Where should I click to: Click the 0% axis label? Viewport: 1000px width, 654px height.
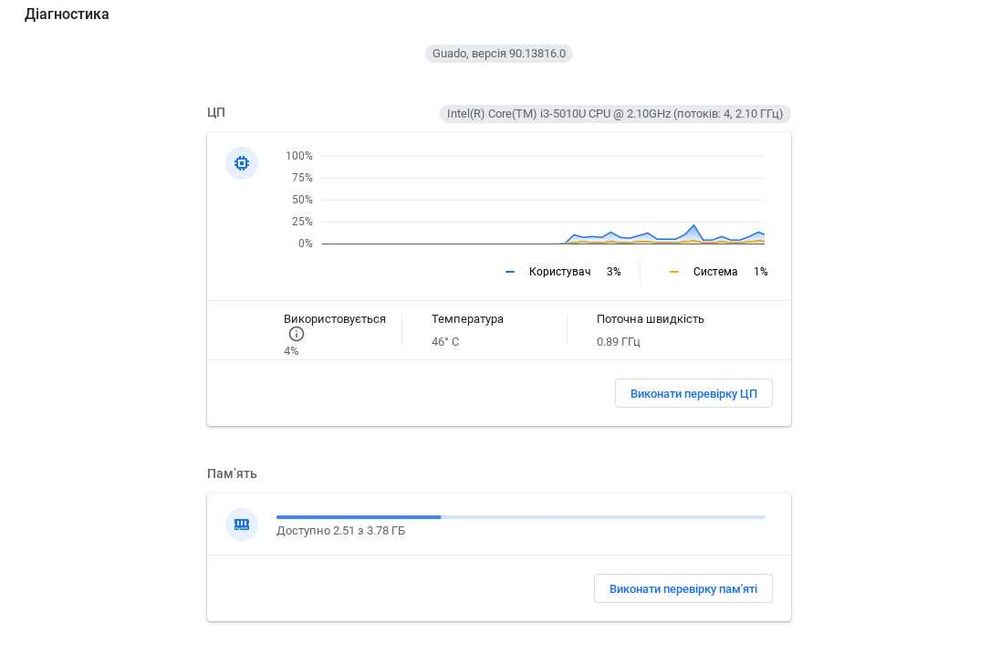pyautogui.click(x=305, y=243)
